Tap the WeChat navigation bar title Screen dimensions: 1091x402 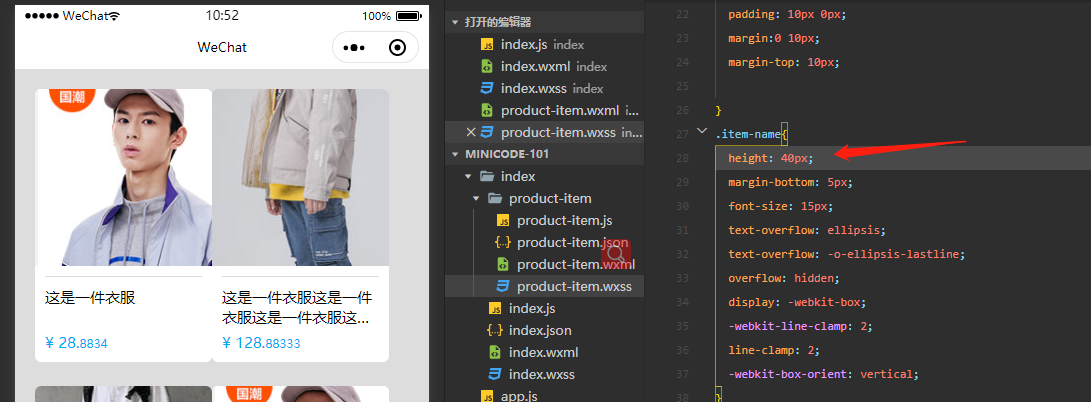coord(222,47)
